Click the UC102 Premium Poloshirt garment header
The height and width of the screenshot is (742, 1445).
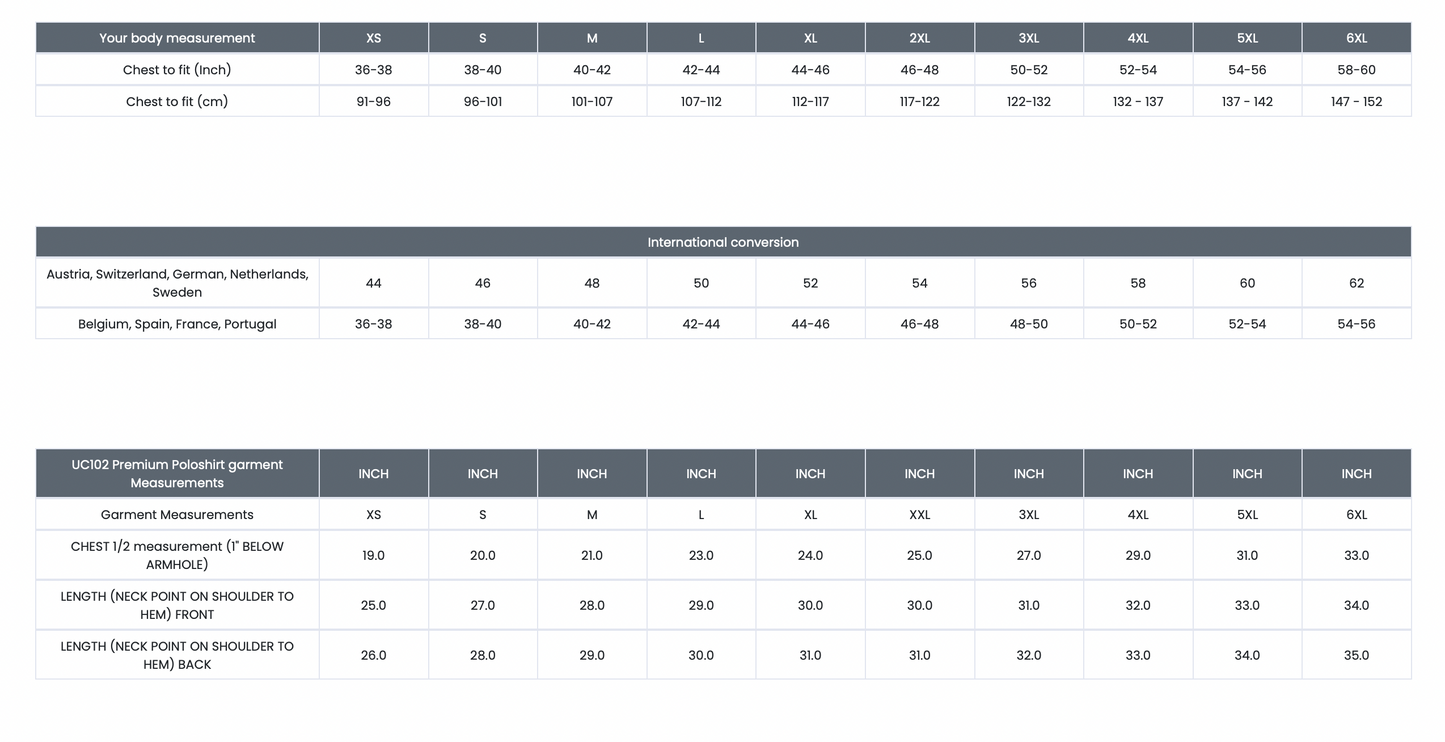177,473
